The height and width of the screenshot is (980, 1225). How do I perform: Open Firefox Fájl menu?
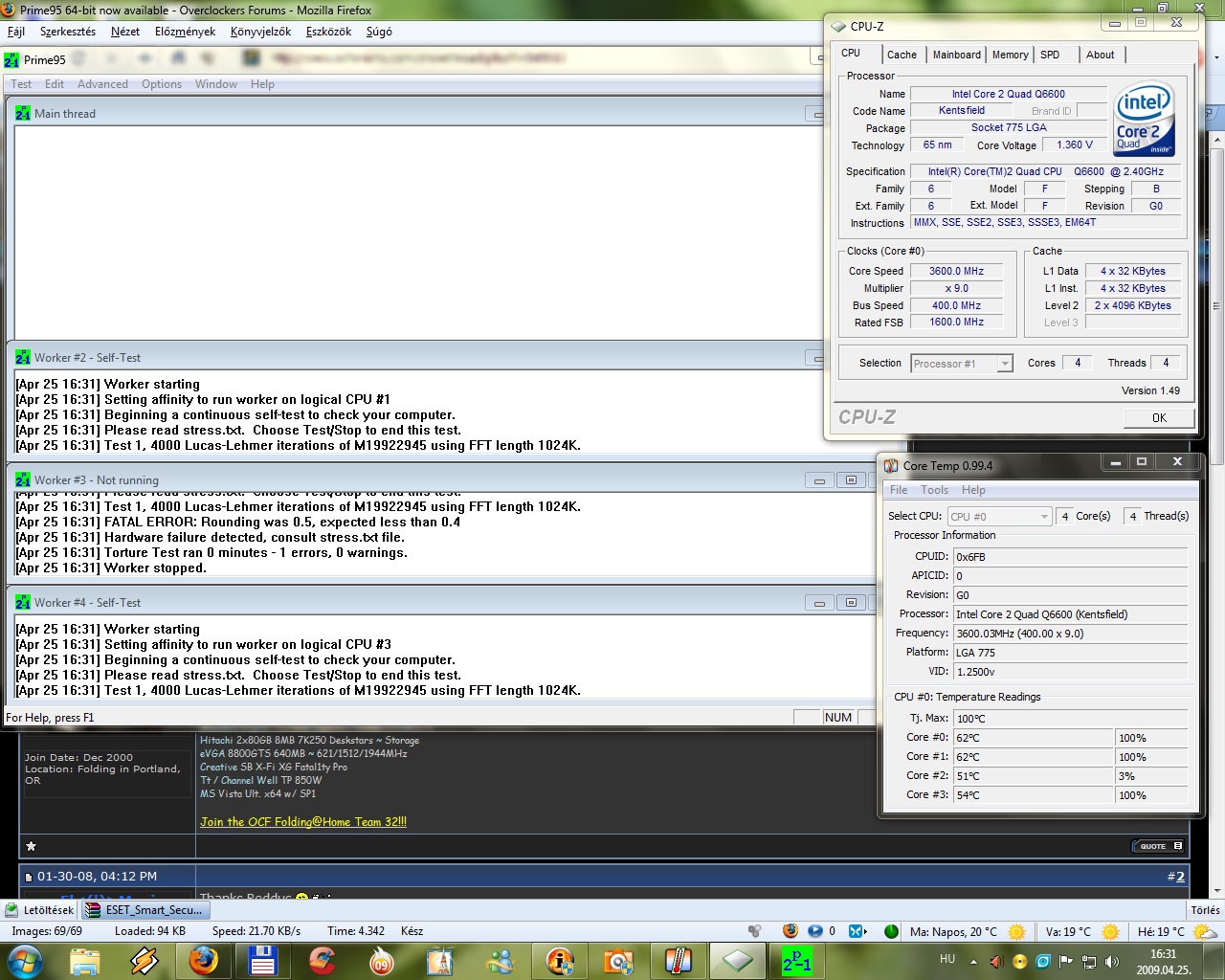(16, 32)
